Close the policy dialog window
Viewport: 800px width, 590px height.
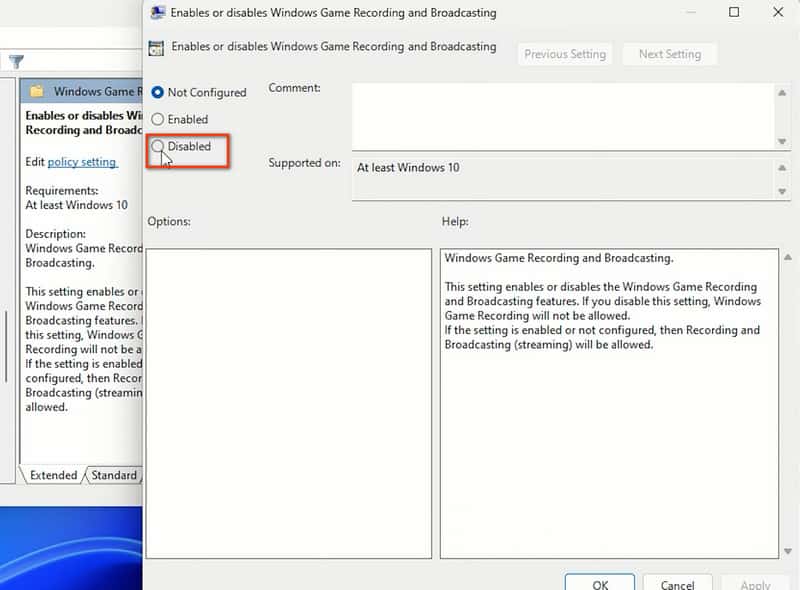[778, 12]
